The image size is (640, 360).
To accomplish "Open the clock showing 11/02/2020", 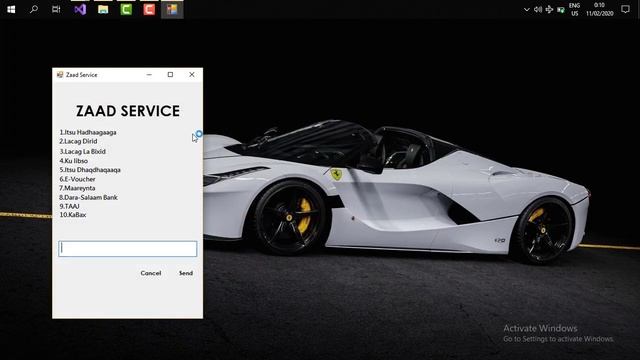I will (600, 9).
